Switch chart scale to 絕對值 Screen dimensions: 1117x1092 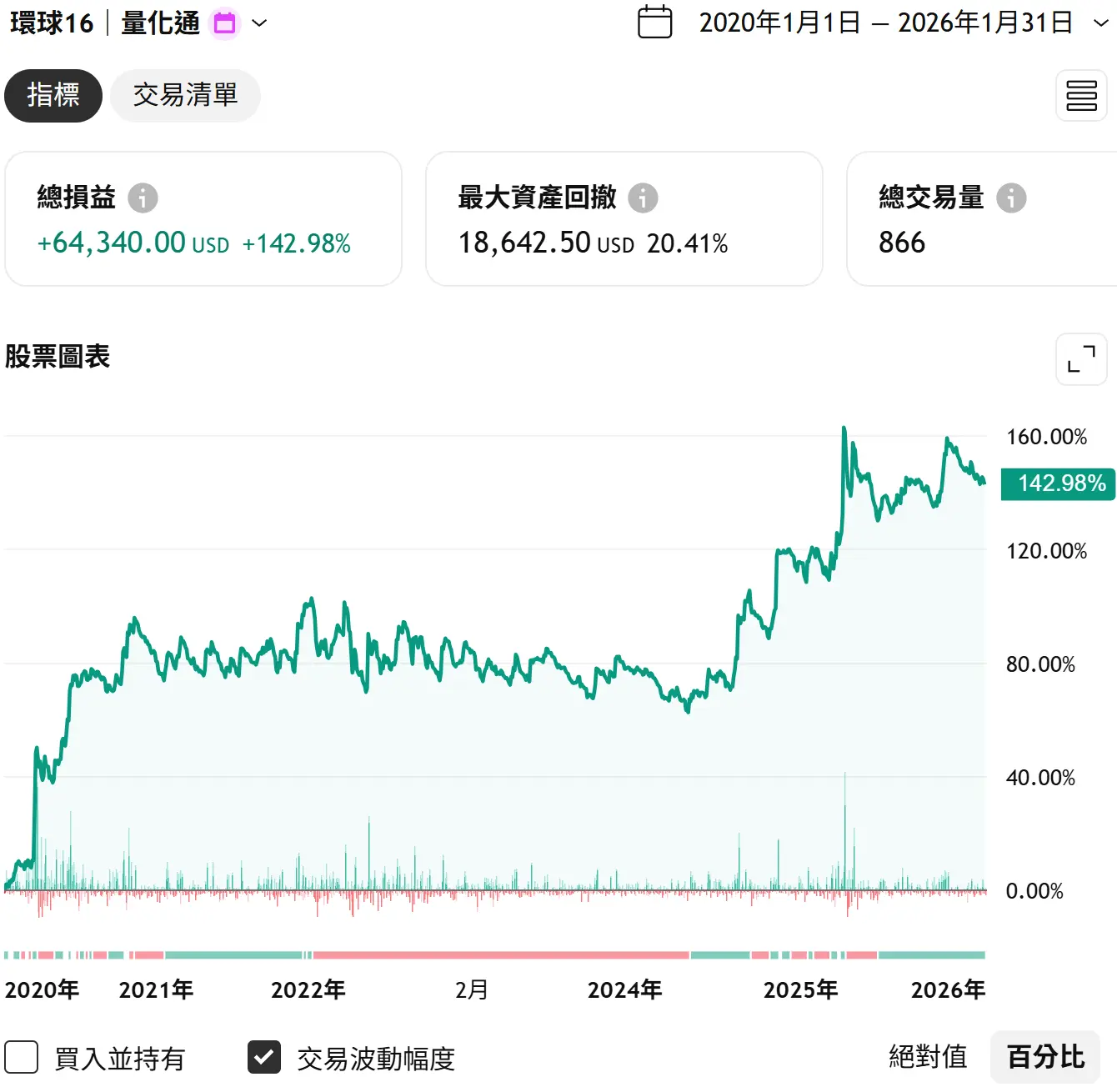[928, 1057]
